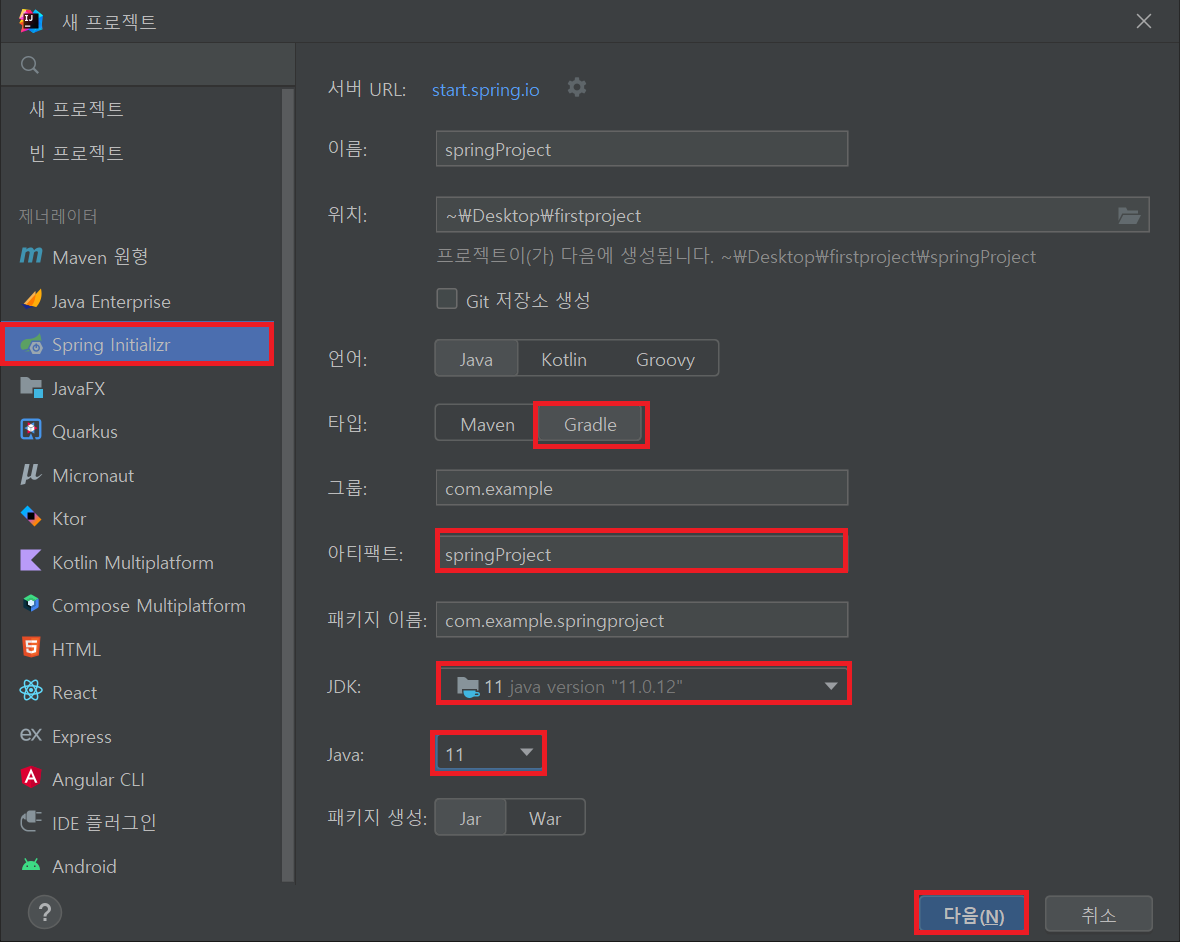Viewport: 1180px width, 942px height.
Task: Select 'Ktor' in generator list
Action: [141, 518]
